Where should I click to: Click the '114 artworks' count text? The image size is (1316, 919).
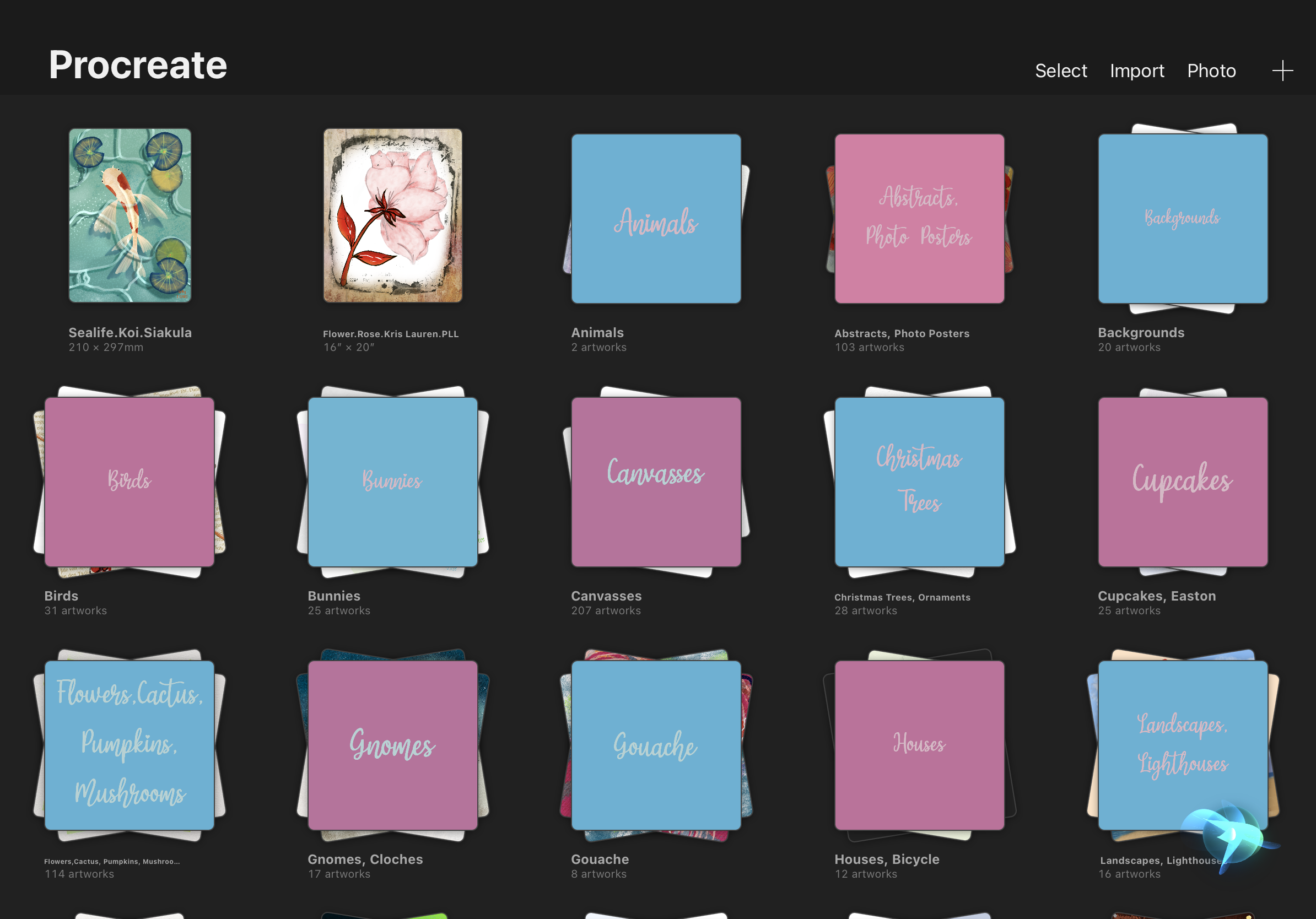[79, 874]
